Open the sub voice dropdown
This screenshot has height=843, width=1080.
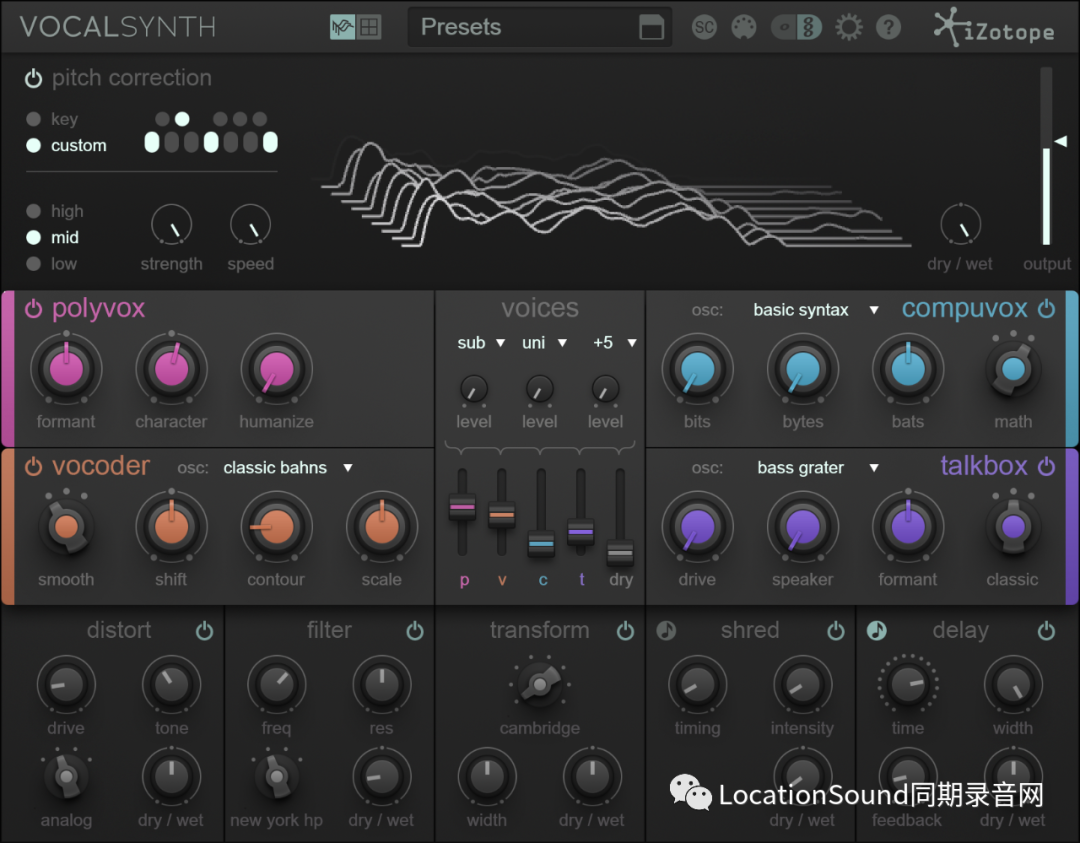[482, 343]
